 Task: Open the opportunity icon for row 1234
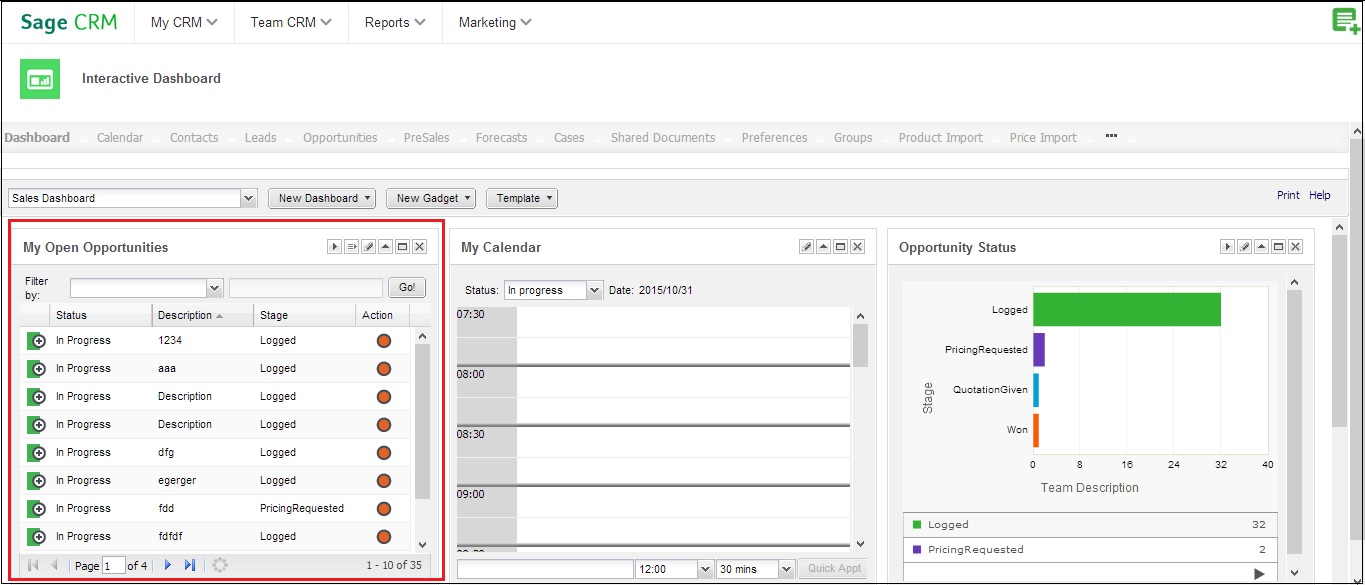pyautogui.click(x=36, y=341)
